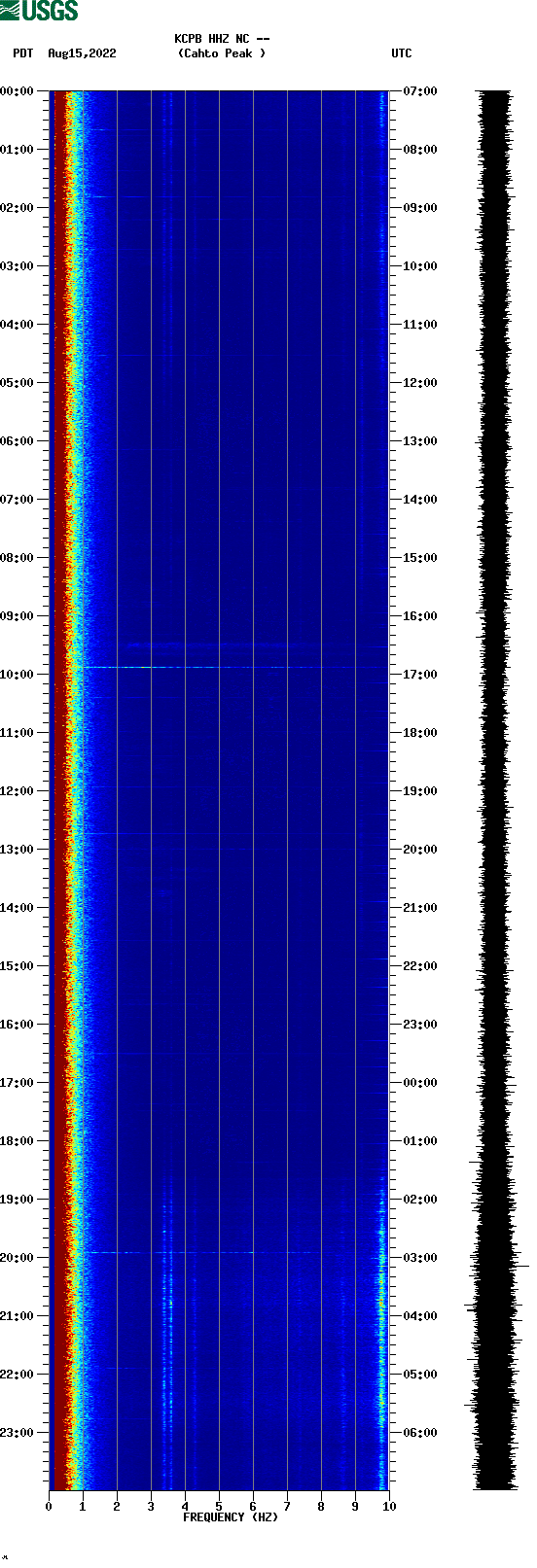Click the 21:00 PDT time label
This screenshot has width=537, height=1568.
[x=18, y=1316]
